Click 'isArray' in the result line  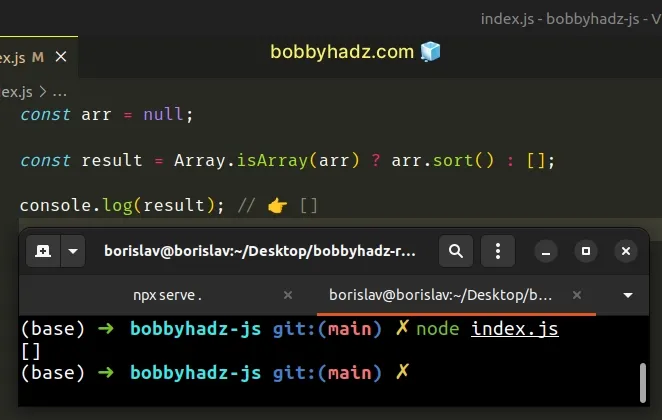(272, 160)
